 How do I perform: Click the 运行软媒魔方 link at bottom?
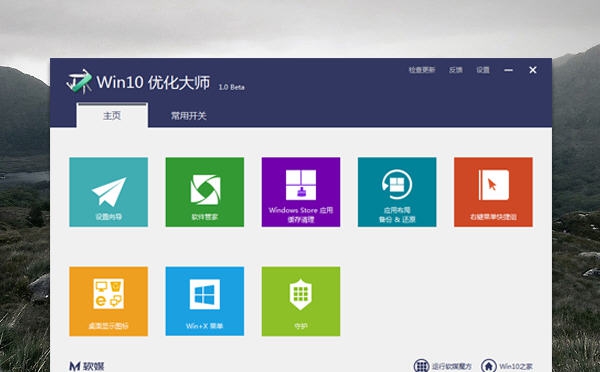click(443, 366)
